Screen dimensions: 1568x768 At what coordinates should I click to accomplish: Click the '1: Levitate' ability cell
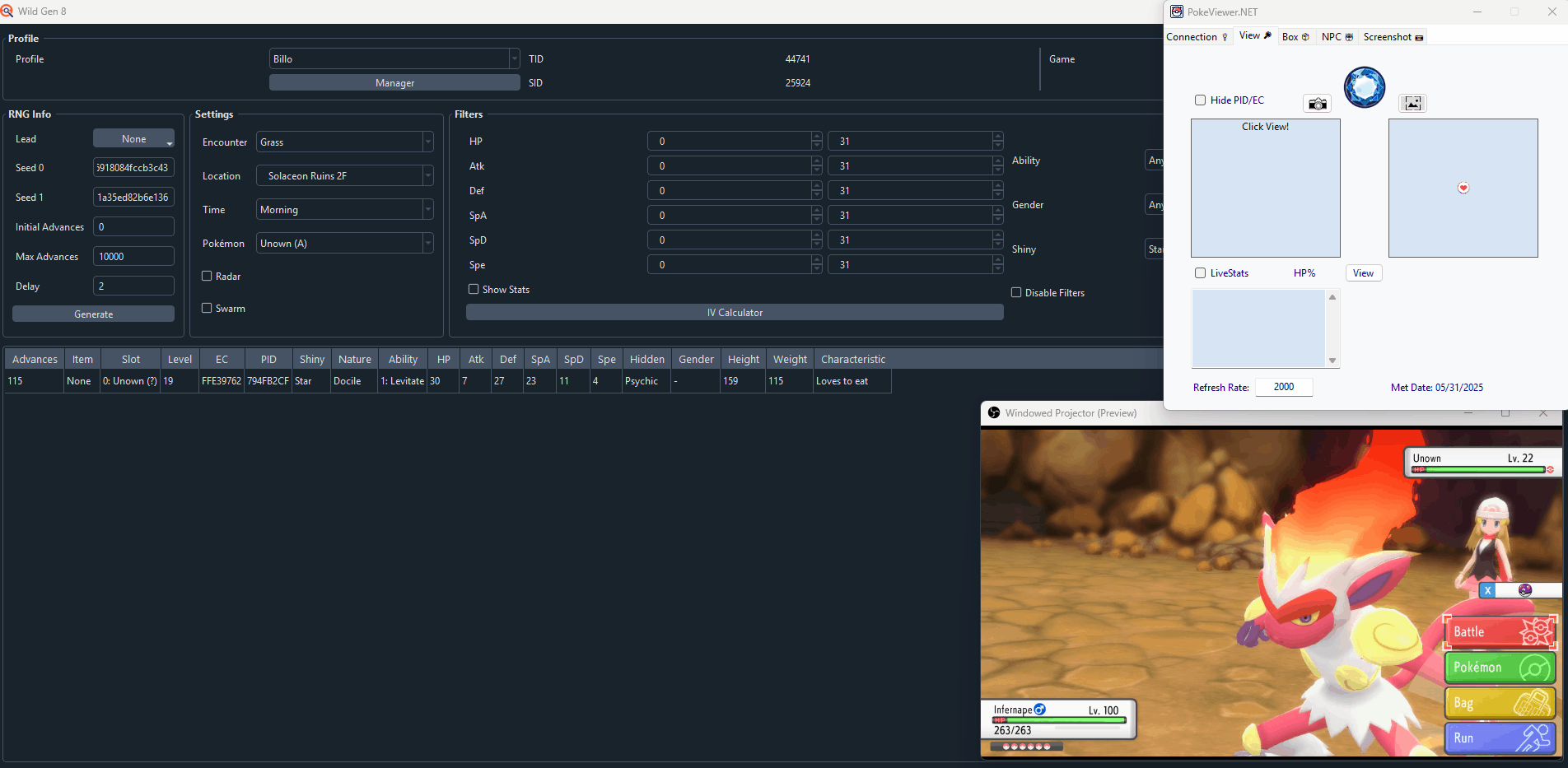coord(403,381)
